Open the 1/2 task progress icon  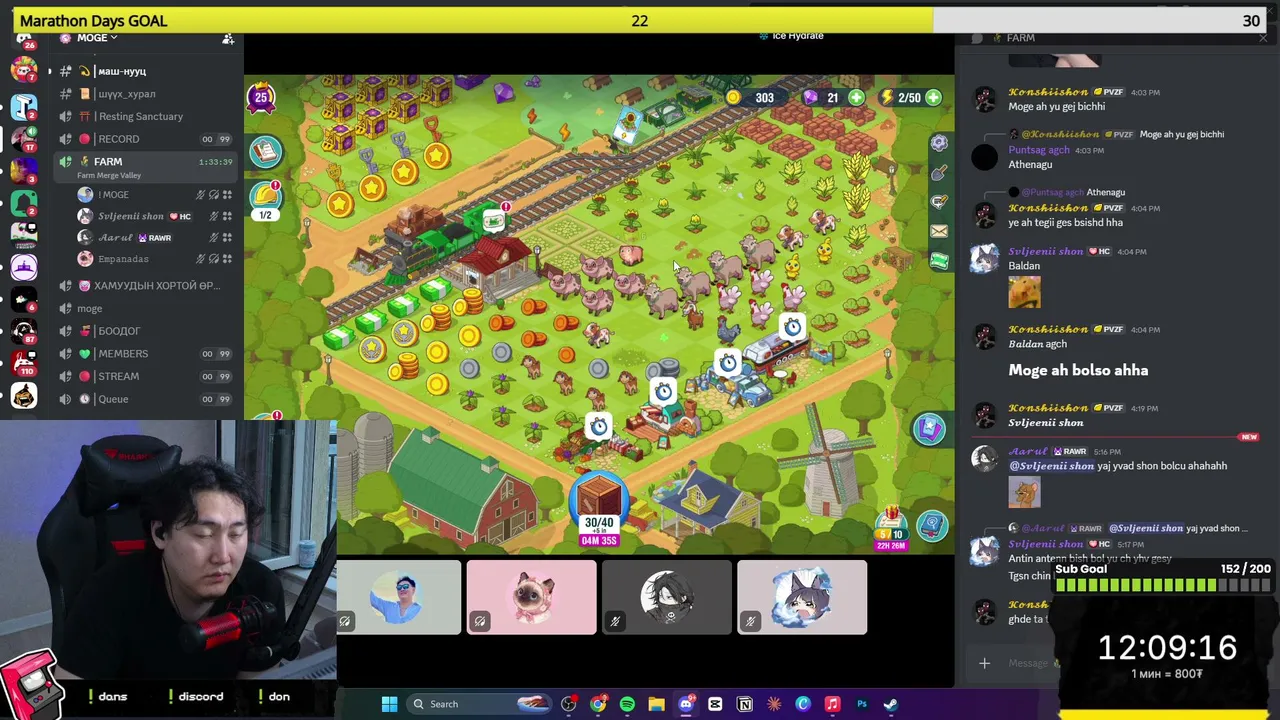click(265, 199)
